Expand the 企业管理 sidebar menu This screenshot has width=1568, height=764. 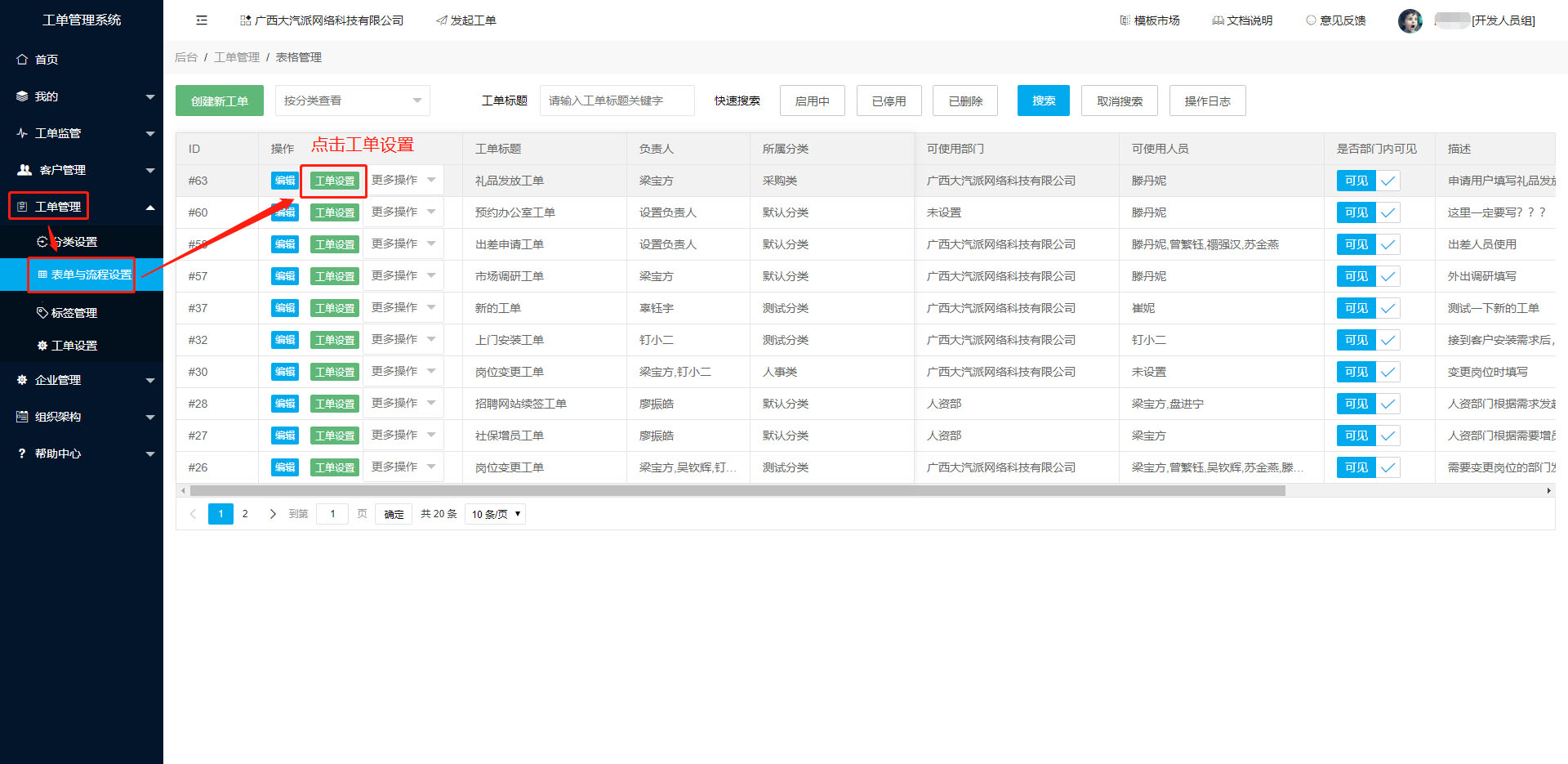point(82,380)
